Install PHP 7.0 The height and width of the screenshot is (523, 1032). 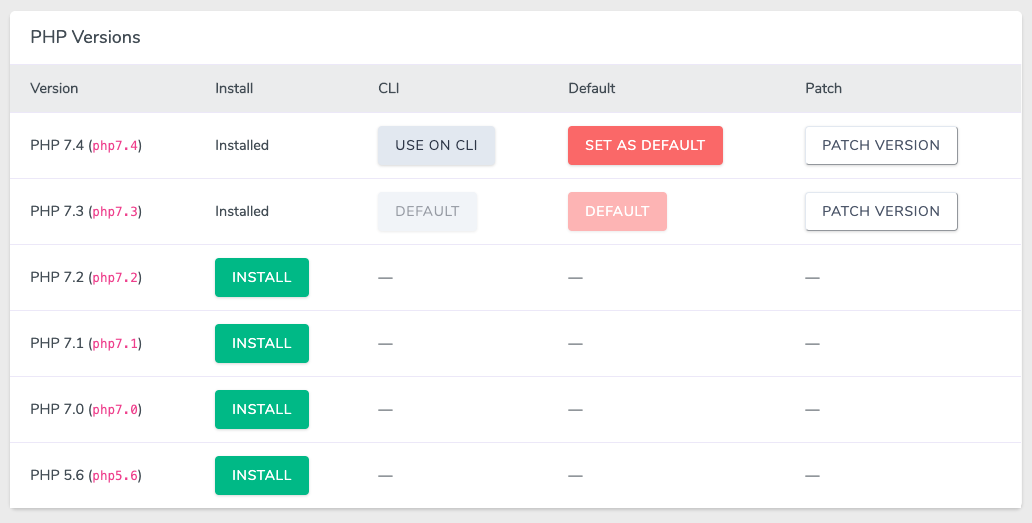pyautogui.click(x=262, y=409)
